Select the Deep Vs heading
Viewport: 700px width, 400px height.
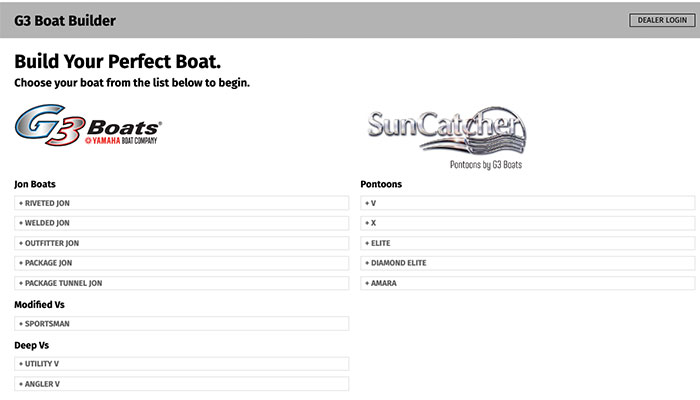point(31,345)
